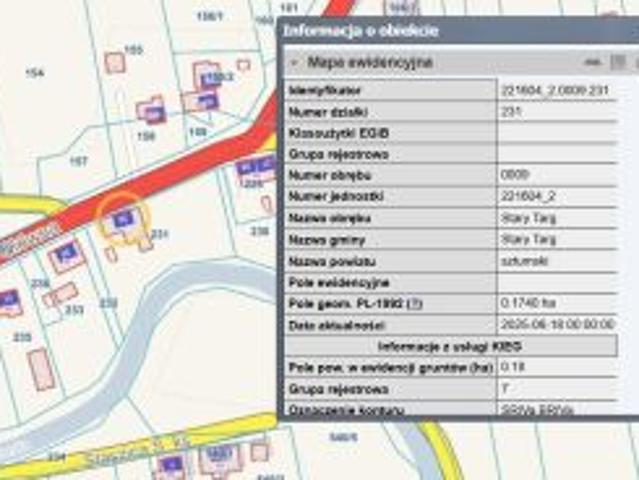This screenshot has height=480, width=639.
Task: Select the Pole geom. value 0.1740 ha
Action: (528, 303)
